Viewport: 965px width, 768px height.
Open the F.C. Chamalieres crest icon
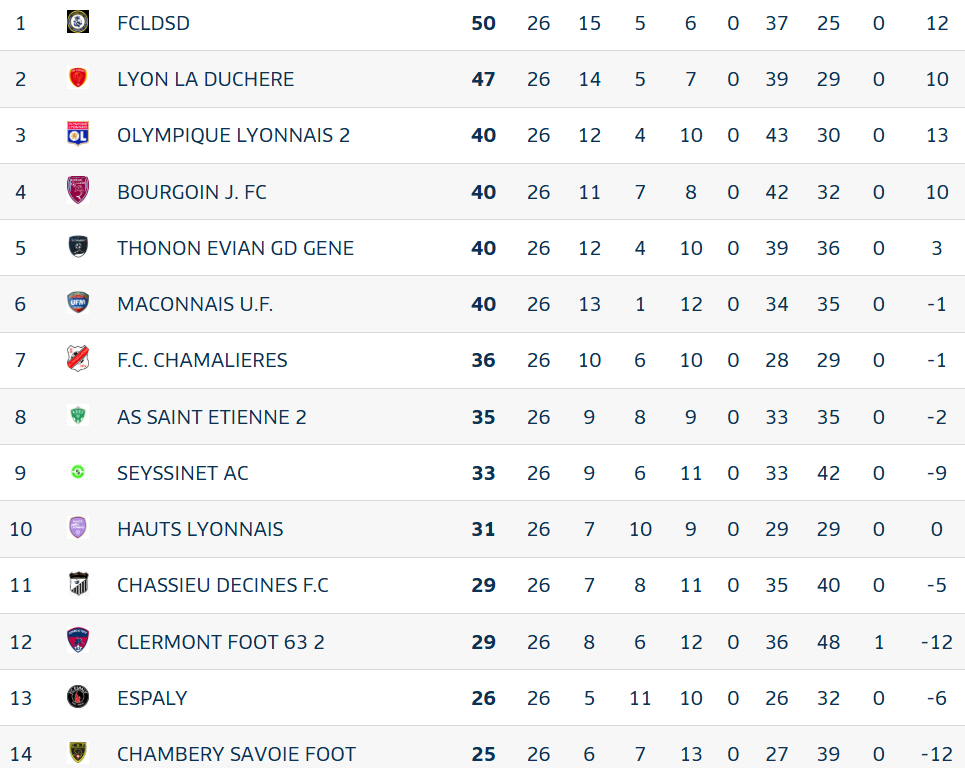[x=78, y=359]
